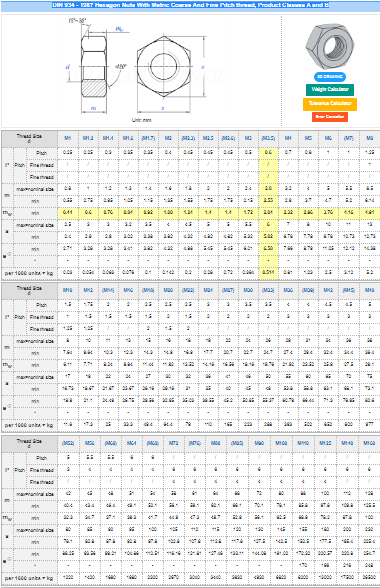Click the DIN 934 page title banner
This screenshot has height=588, width=380.
click(x=190, y=5)
